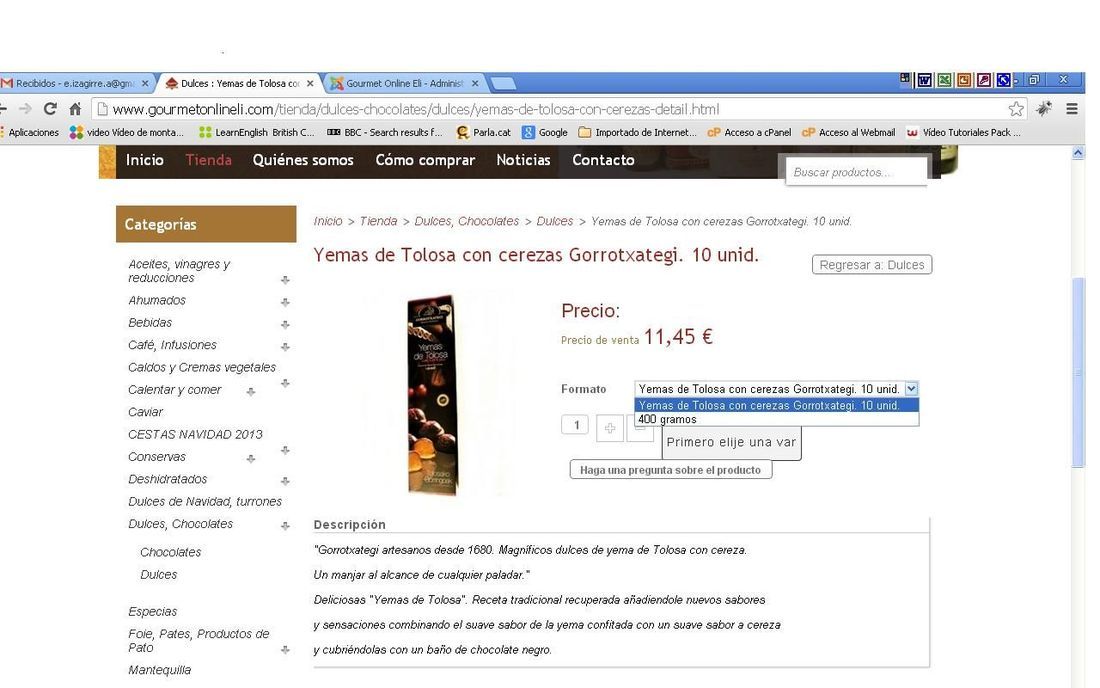The image size is (1100, 688).
Task: Open the Cómo comprar menu item
Action: 425,160
